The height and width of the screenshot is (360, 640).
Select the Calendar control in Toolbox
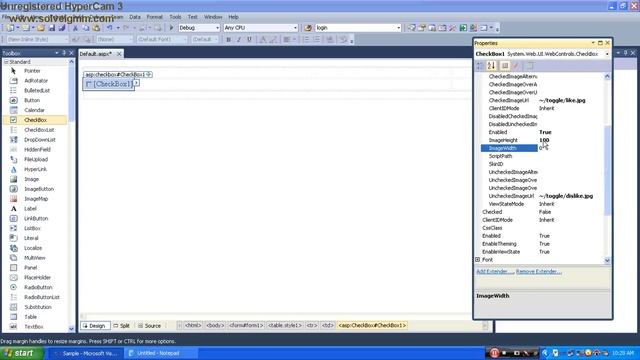[x=34, y=110]
